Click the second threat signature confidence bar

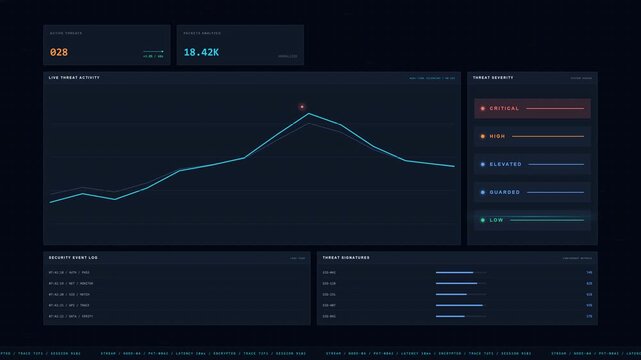[461, 284]
